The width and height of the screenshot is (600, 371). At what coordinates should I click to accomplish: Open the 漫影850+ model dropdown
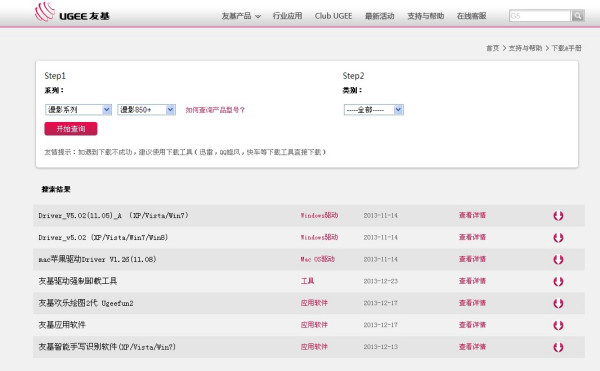[x=146, y=110]
